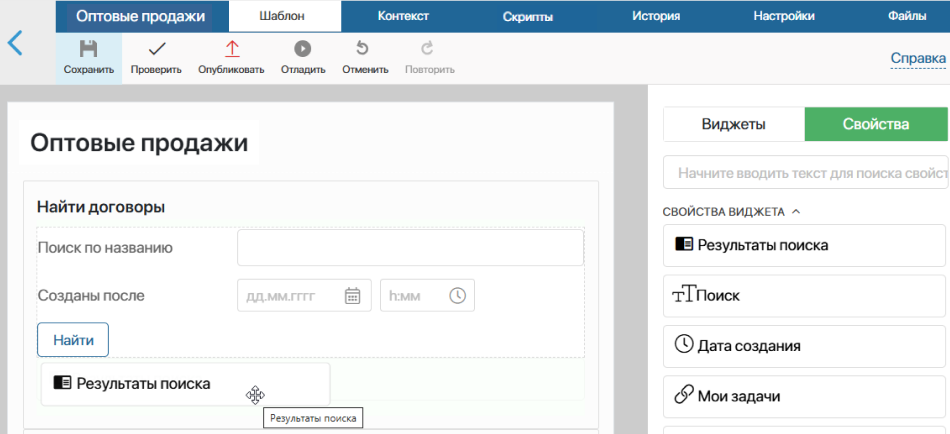Image resolution: width=950 pixels, height=434 pixels.
Task: Select the Поиск string property
Action: click(x=805, y=296)
